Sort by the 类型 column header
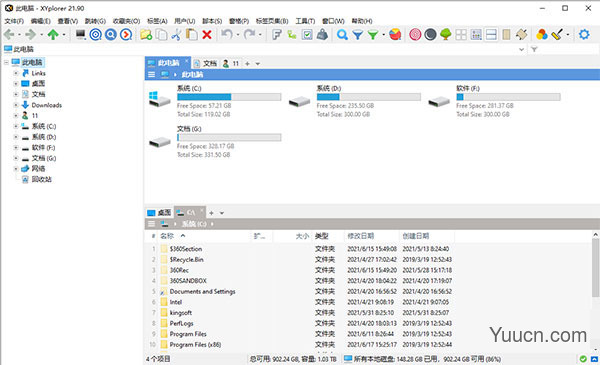600x365 pixels. (321, 236)
